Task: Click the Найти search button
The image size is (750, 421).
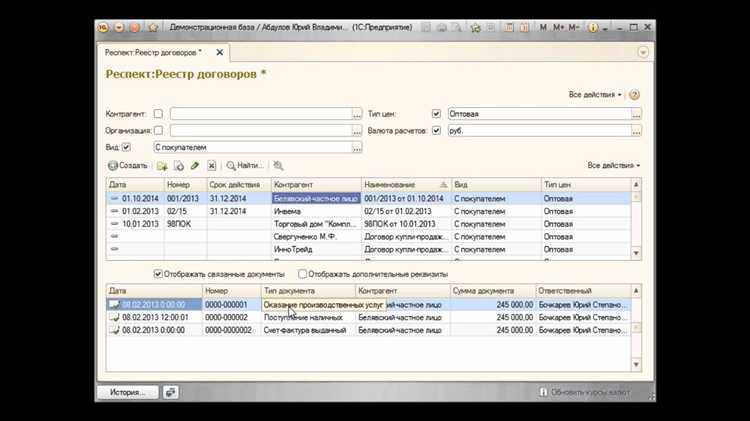Action: coord(244,166)
